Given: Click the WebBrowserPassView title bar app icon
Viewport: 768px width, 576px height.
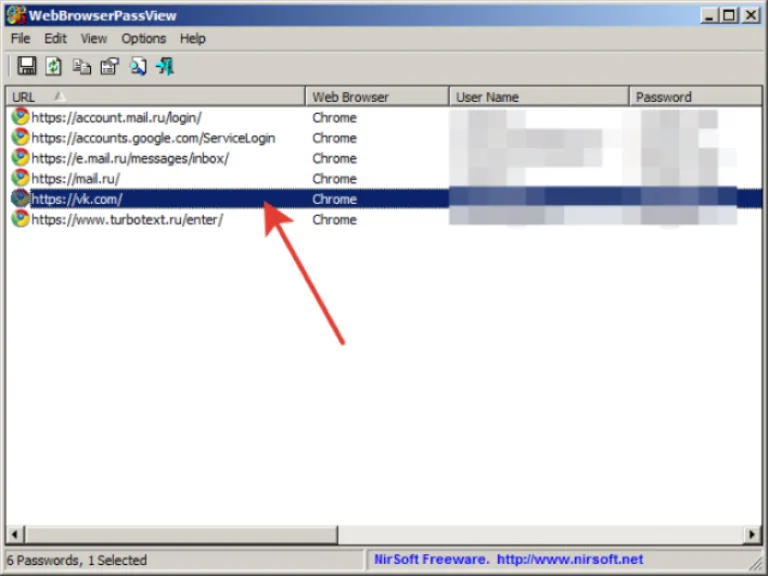Looking at the screenshot, I should click(x=16, y=15).
